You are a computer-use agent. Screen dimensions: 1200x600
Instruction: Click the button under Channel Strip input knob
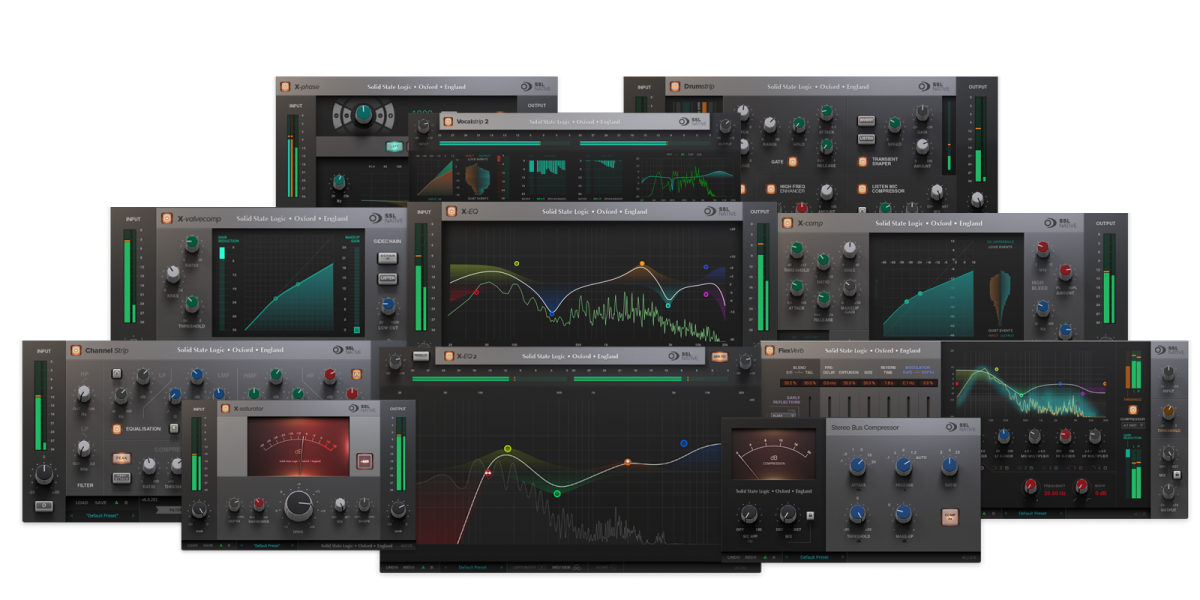(x=43, y=505)
